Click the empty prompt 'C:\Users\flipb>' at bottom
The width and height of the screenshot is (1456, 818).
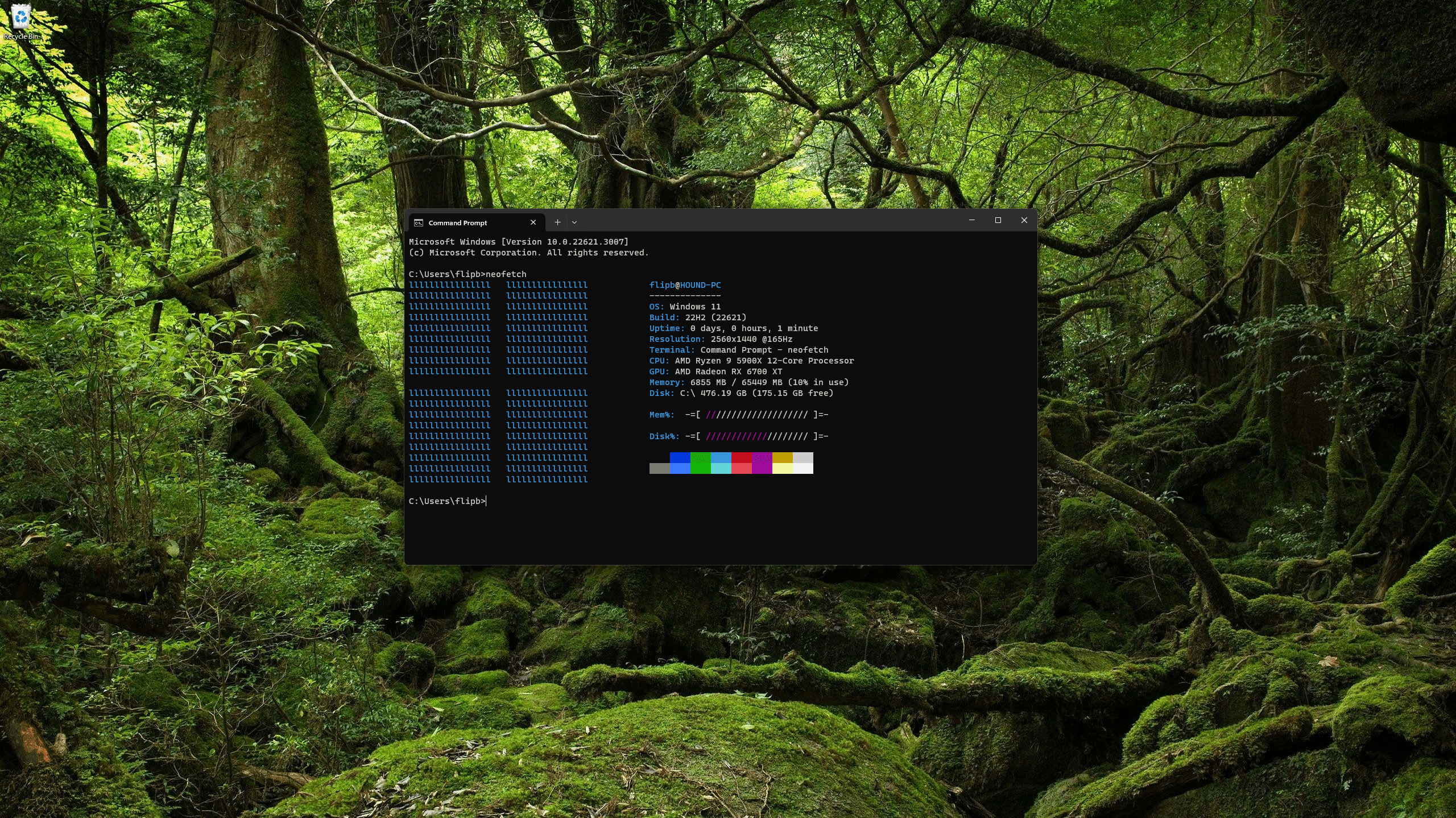point(447,501)
